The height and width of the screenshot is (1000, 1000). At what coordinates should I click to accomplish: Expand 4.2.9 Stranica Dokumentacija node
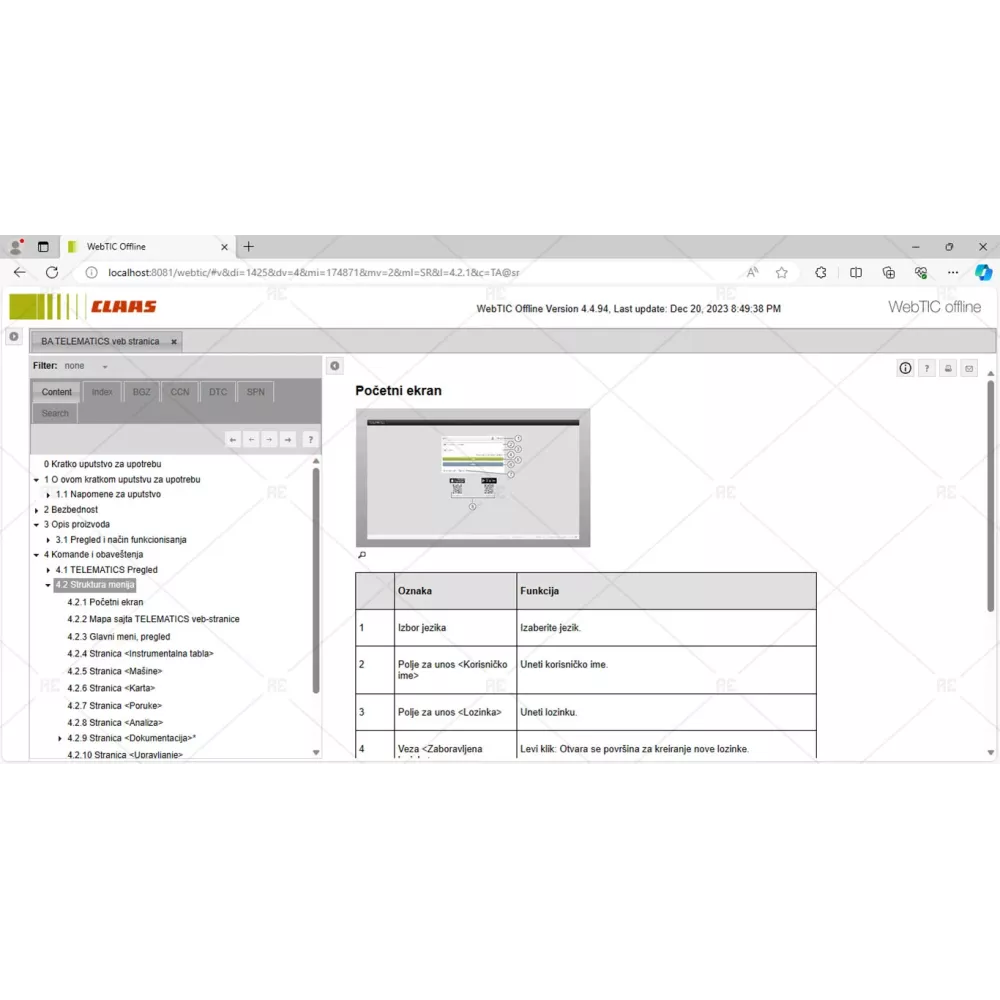click(x=60, y=739)
